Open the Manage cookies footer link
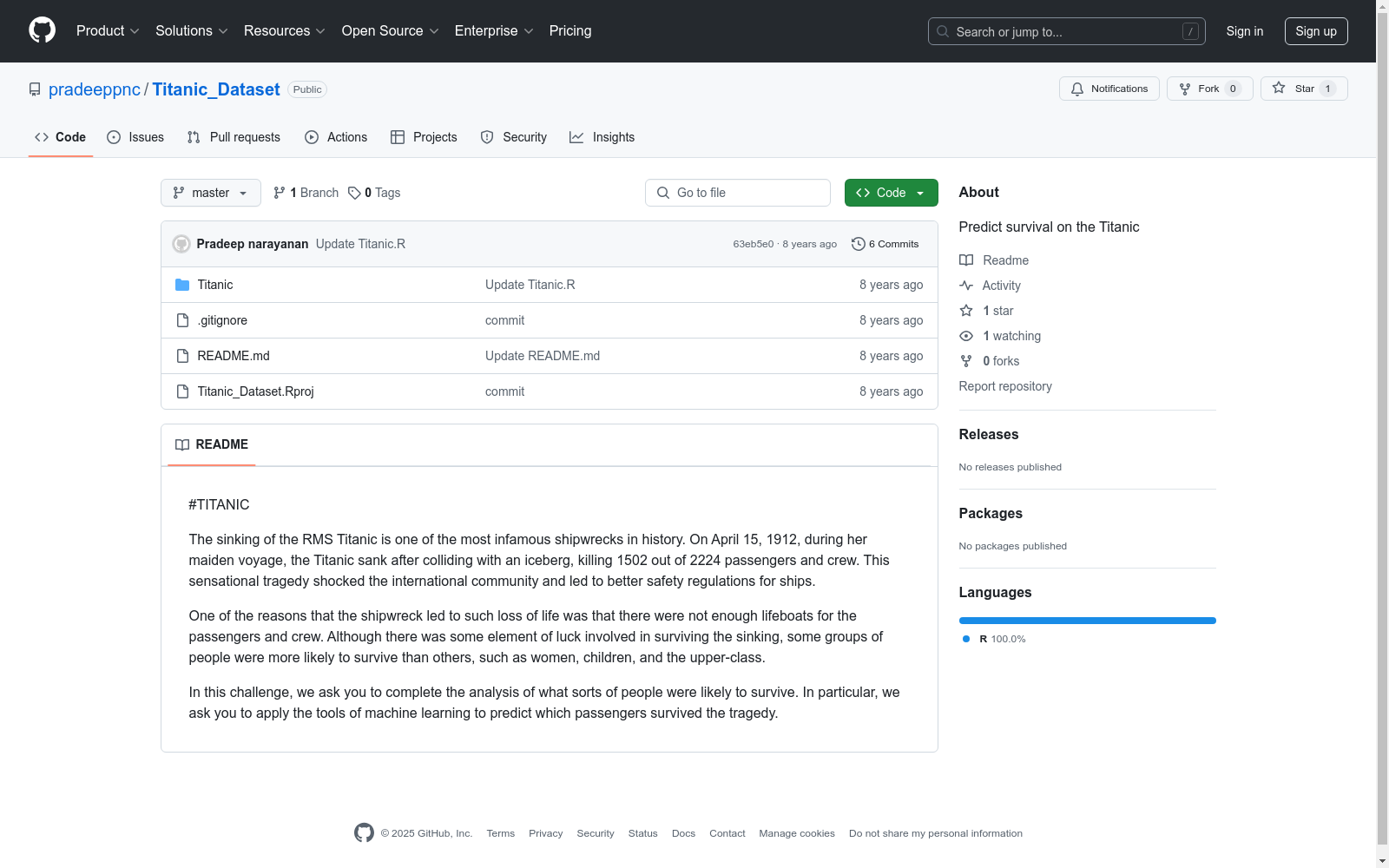 (797, 833)
